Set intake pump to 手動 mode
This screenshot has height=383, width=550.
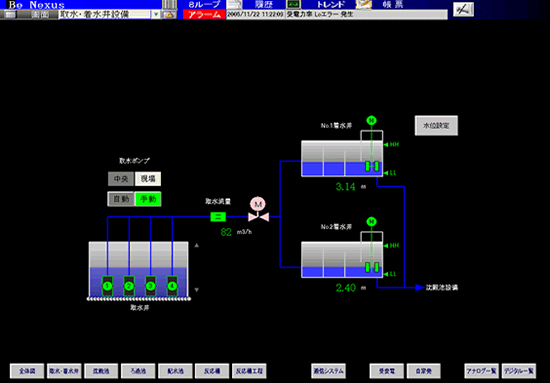click(148, 199)
